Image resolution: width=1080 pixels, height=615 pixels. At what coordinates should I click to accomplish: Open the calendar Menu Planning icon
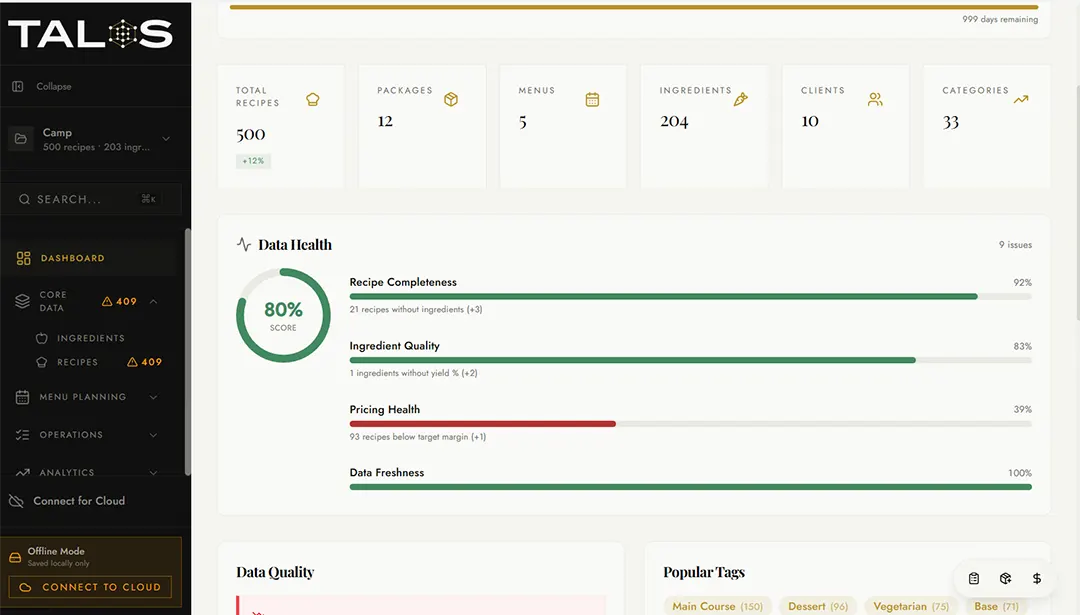(22, 396)
